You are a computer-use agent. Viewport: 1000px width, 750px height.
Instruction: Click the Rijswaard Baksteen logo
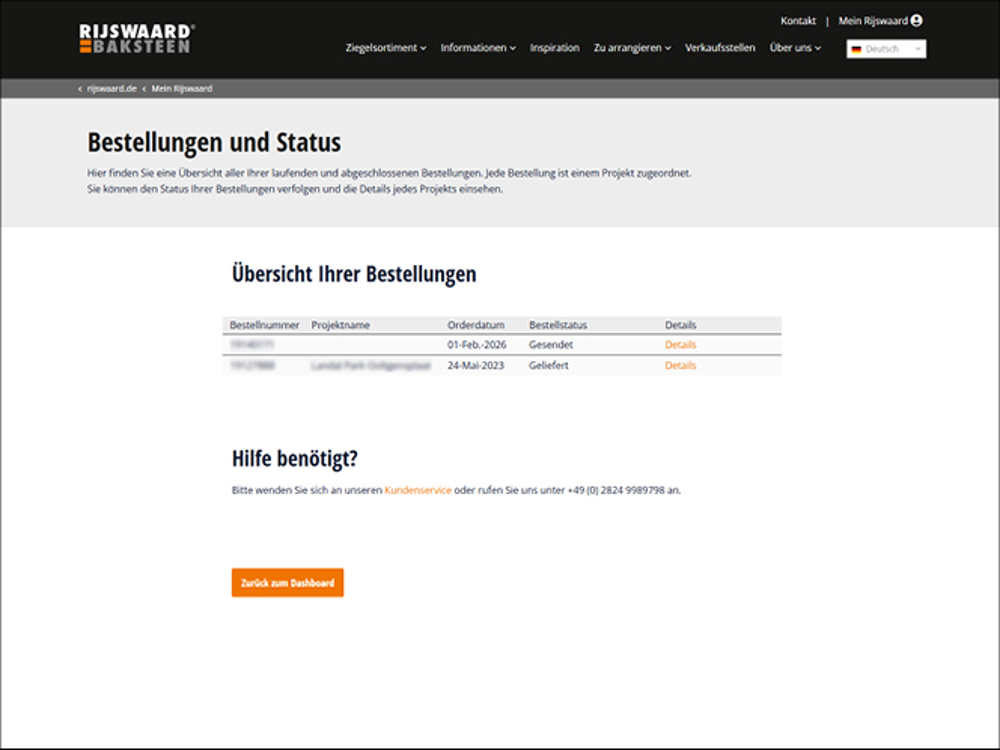point(136,39)
